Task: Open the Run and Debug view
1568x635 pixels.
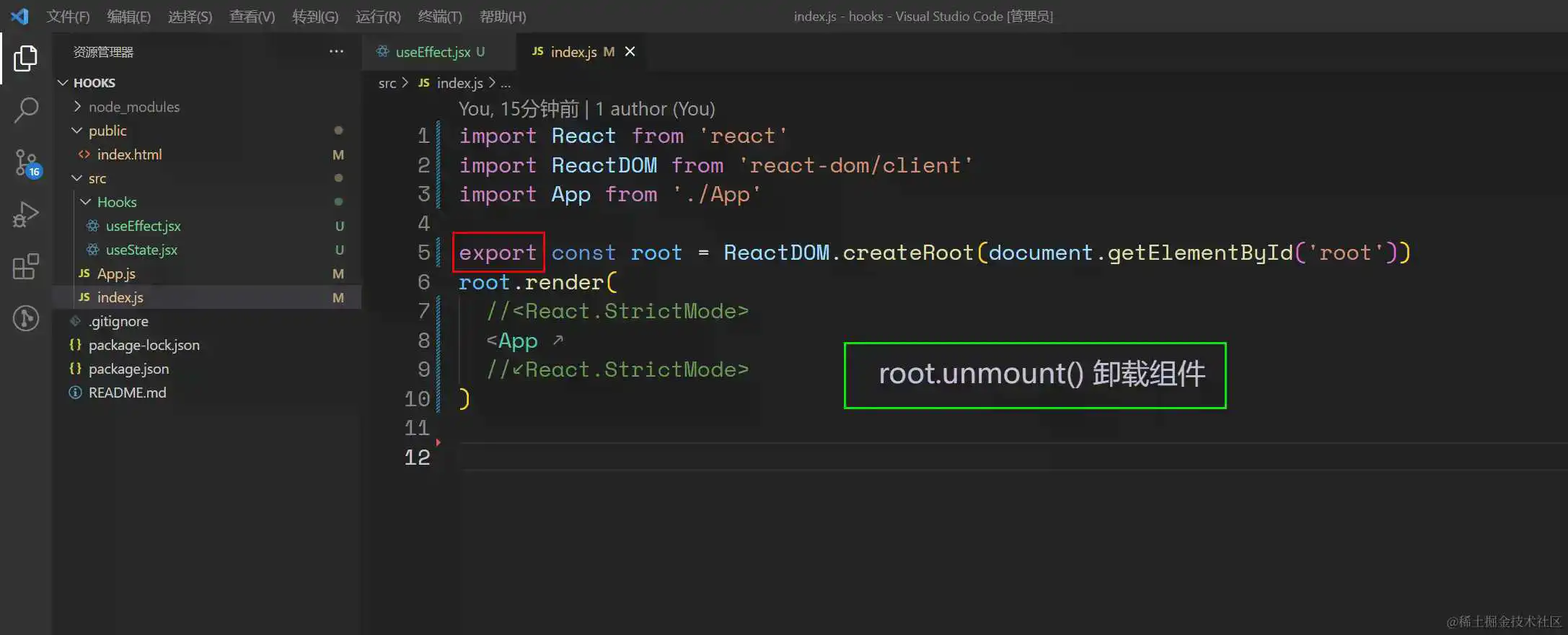Action: (26, 214)
